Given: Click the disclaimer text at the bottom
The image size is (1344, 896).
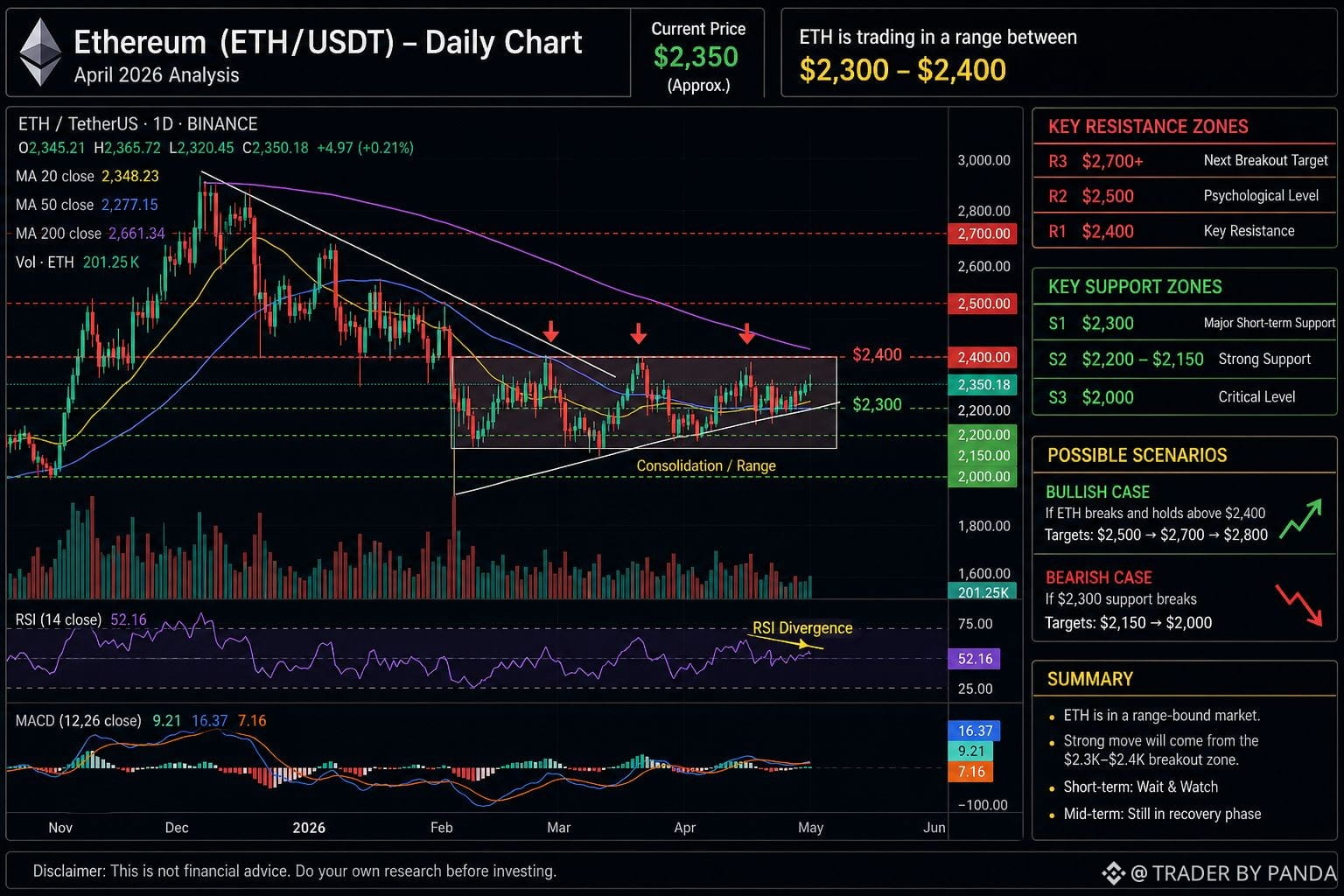Looking at the screenshot, I should (x=294, y=871).
